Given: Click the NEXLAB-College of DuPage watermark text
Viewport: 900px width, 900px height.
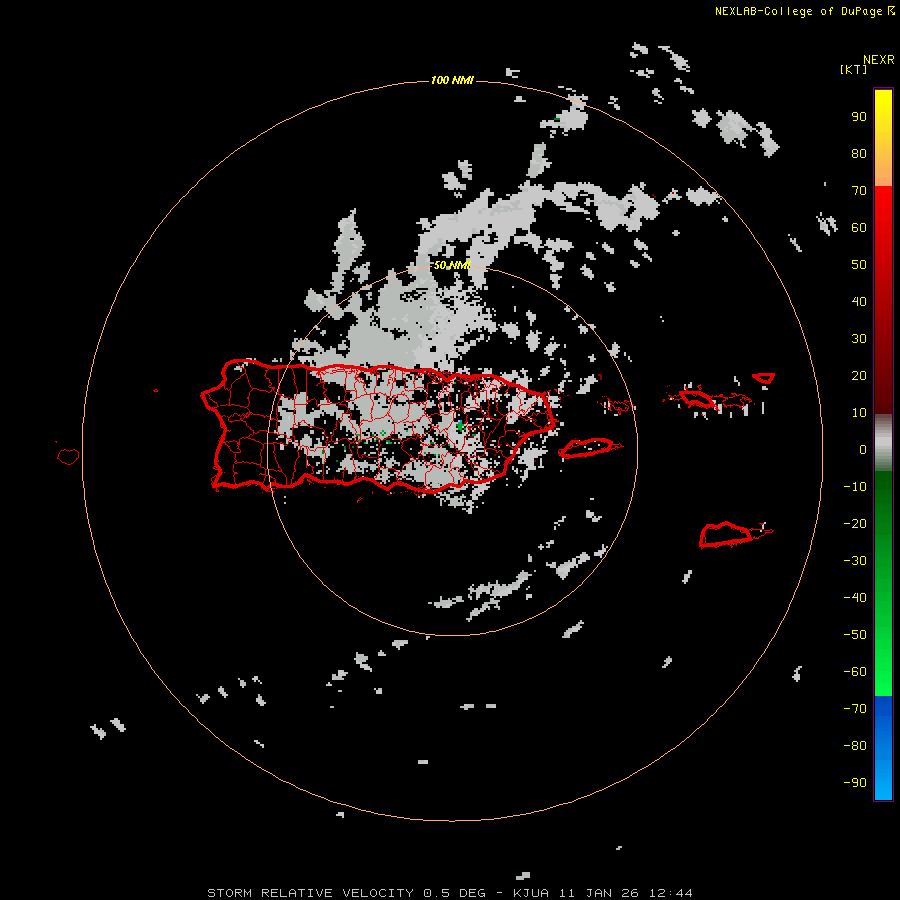Looking at the screenshot, I should (x=804, y=11).
